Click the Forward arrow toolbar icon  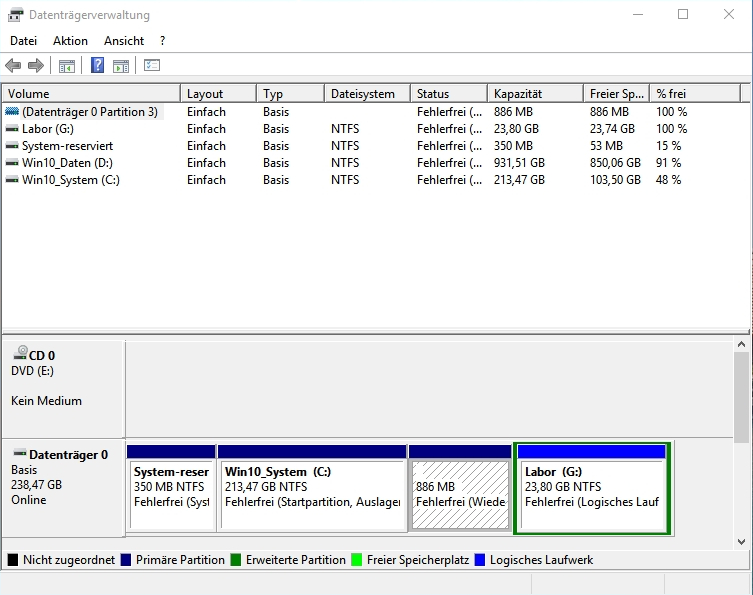(x=36, y=65)
